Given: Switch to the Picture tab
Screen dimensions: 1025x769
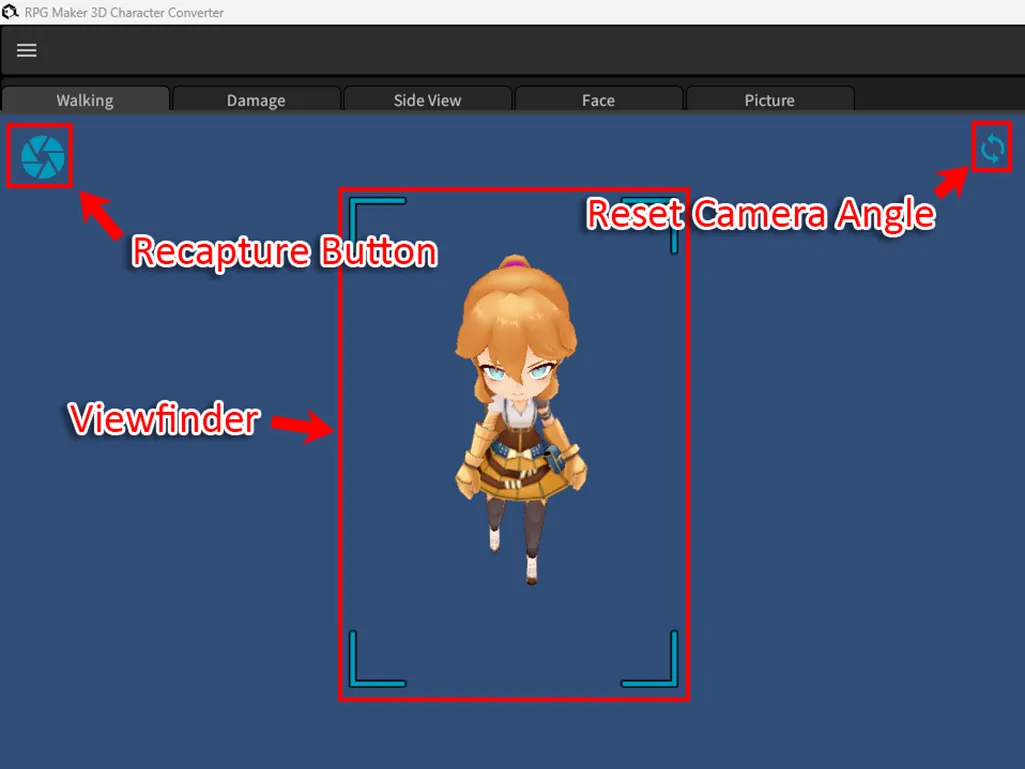Looking at the screenshot, I should [x=769, y=100].
